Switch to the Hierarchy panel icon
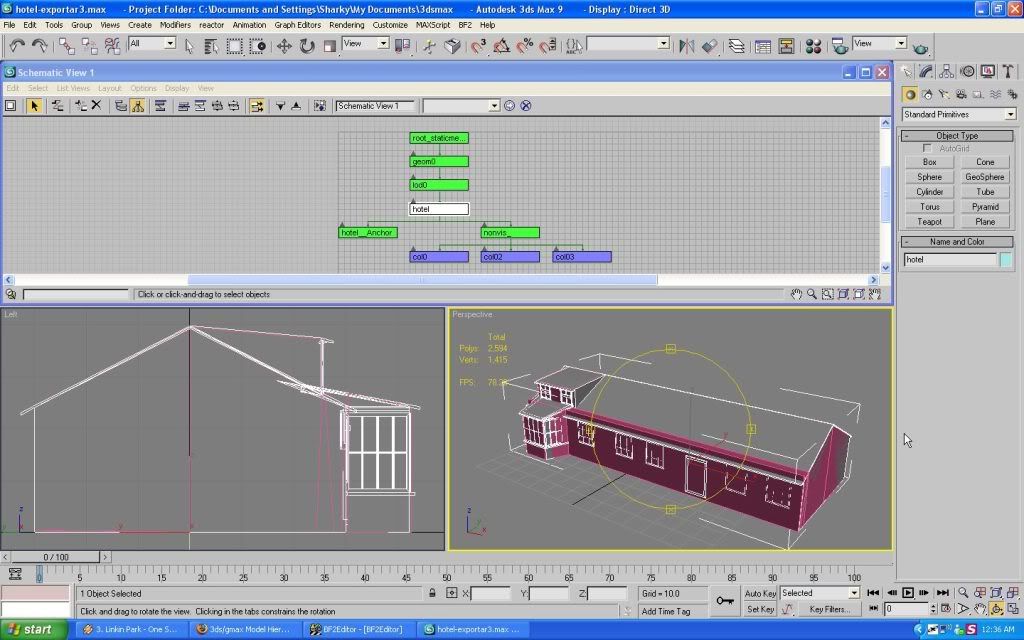The height and width of the screenshot is (640, 1024). (x=947, y=71)
